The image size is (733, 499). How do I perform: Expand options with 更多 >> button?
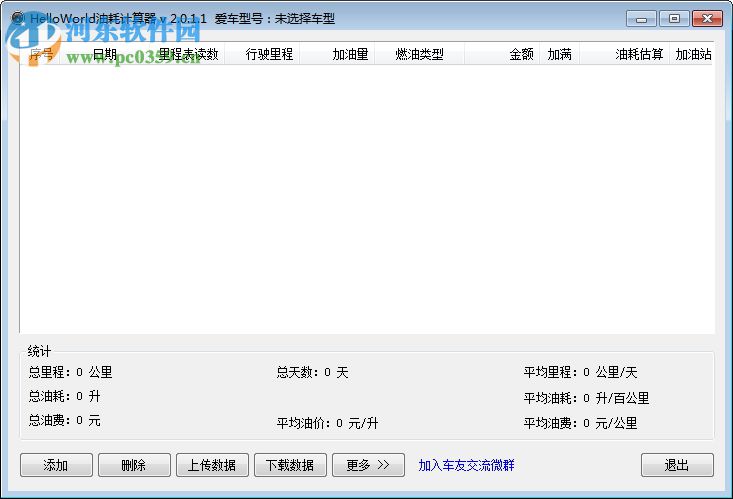tap(368, 465)
